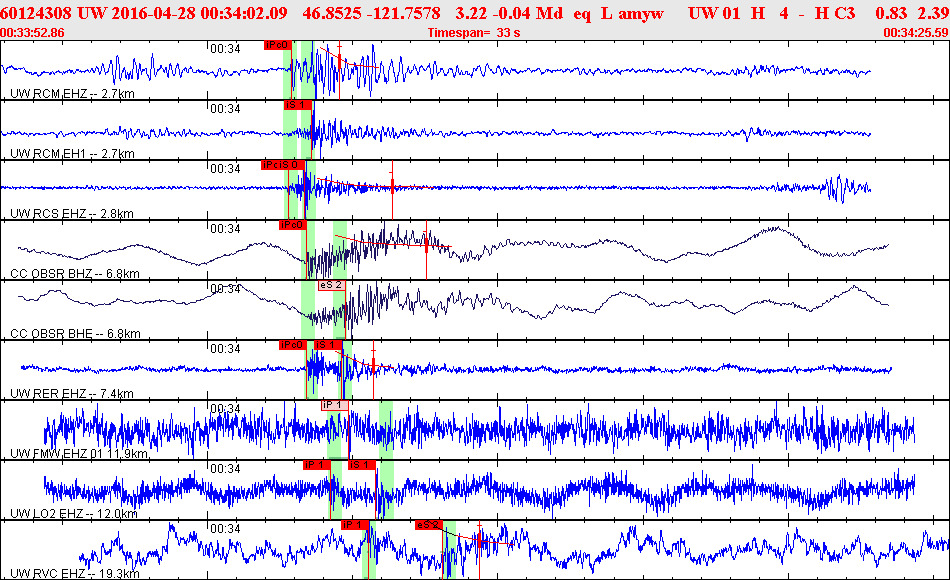Click the 'CC OBSR BHZ -- 6.8km' station label
Image resolution: width=950 pixels, height=580 pixels.
click(75, 274)
